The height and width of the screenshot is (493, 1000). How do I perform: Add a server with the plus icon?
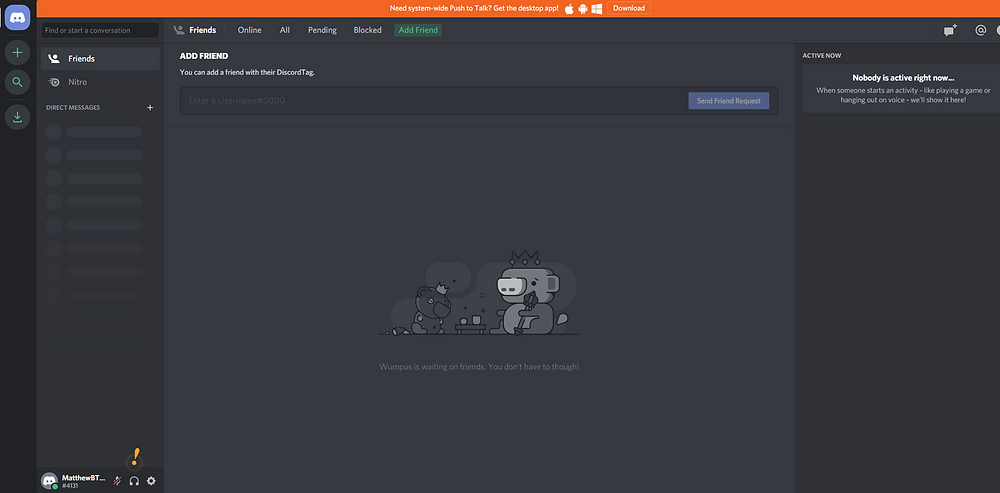[17, 52]
